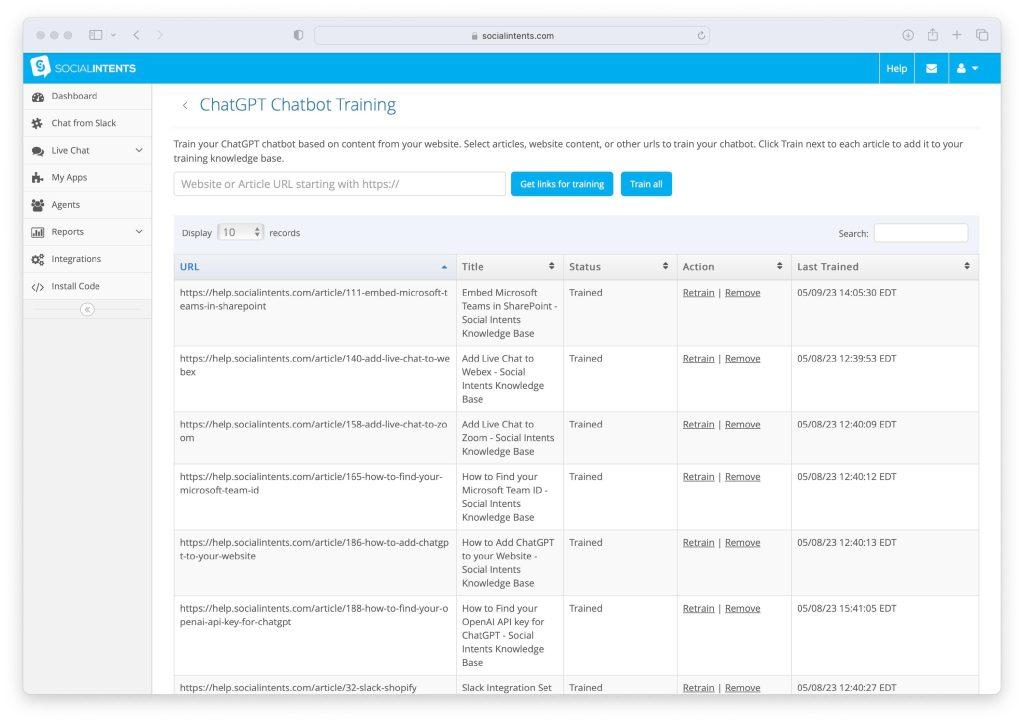Retrain the add-live-chat-to-webex article
Viewport: 1024px width, 723px height.
click(x=698, y=359)
